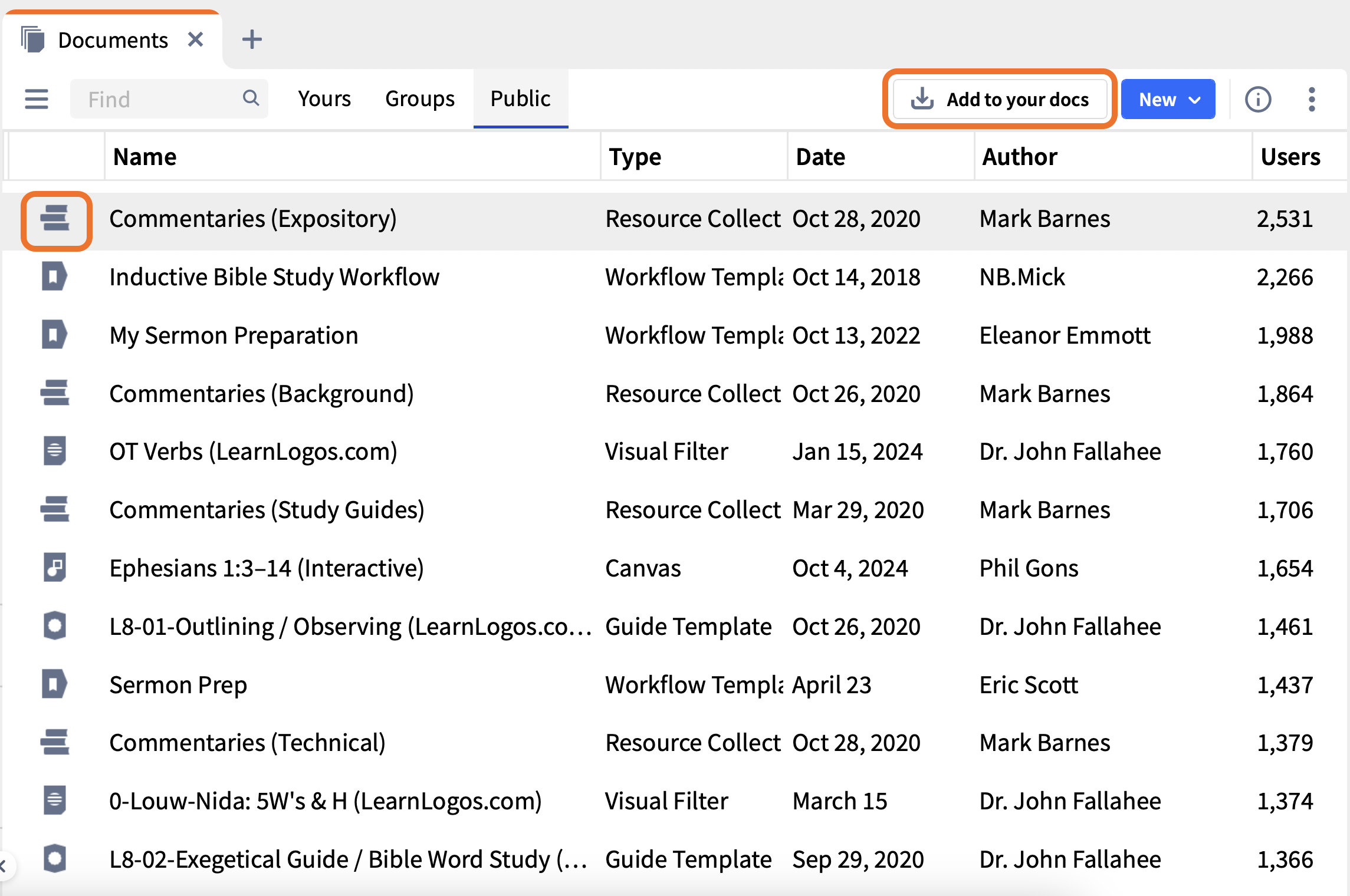Click the 1,988 users count

(x=1285, y=335)
